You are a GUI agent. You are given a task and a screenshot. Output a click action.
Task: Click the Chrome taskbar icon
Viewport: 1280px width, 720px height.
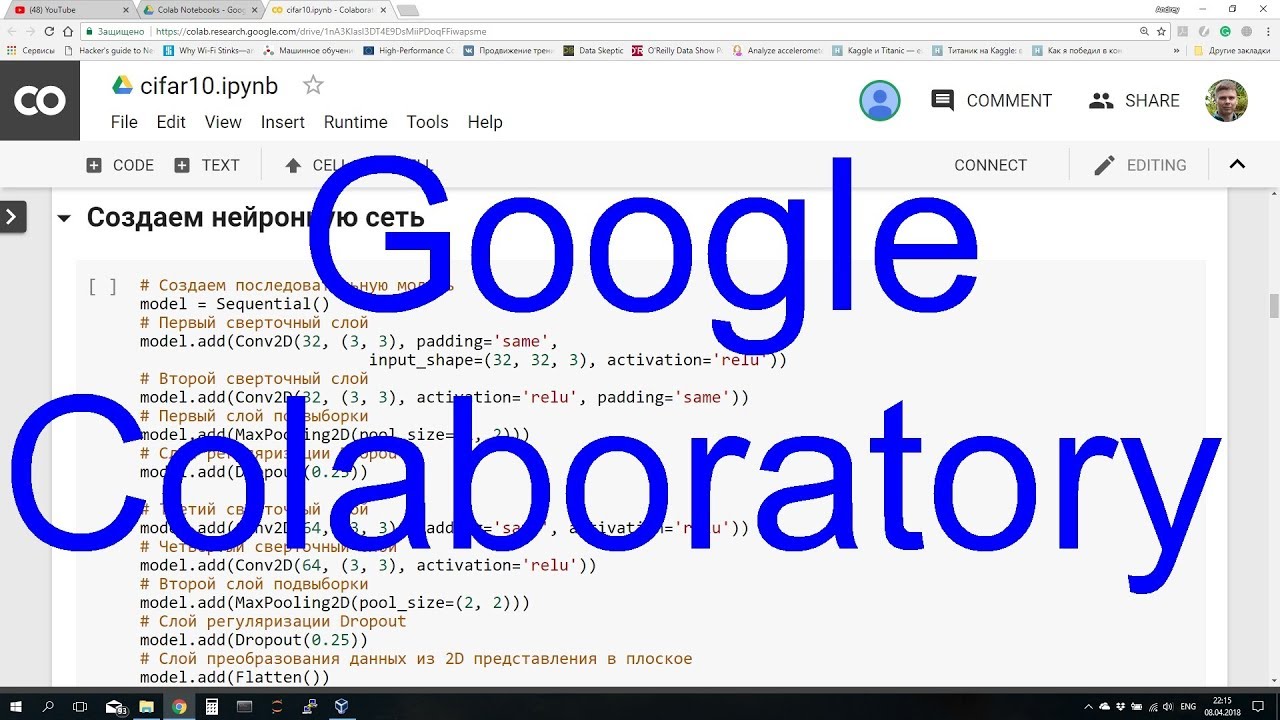tap(179, 706)
